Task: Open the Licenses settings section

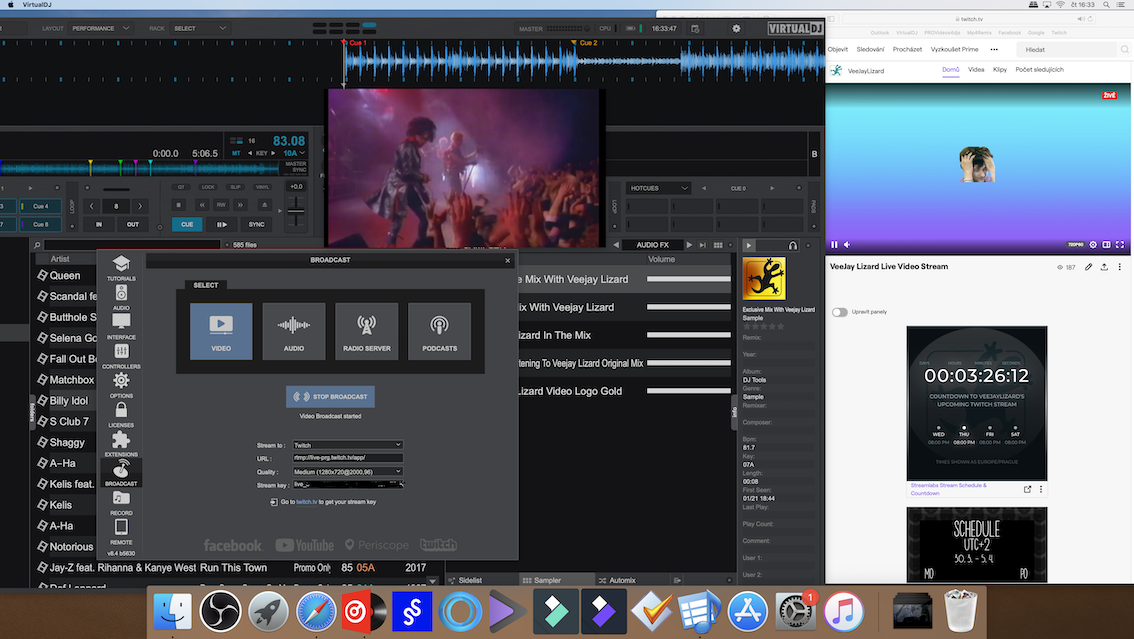Action: (x=121, y=413)
